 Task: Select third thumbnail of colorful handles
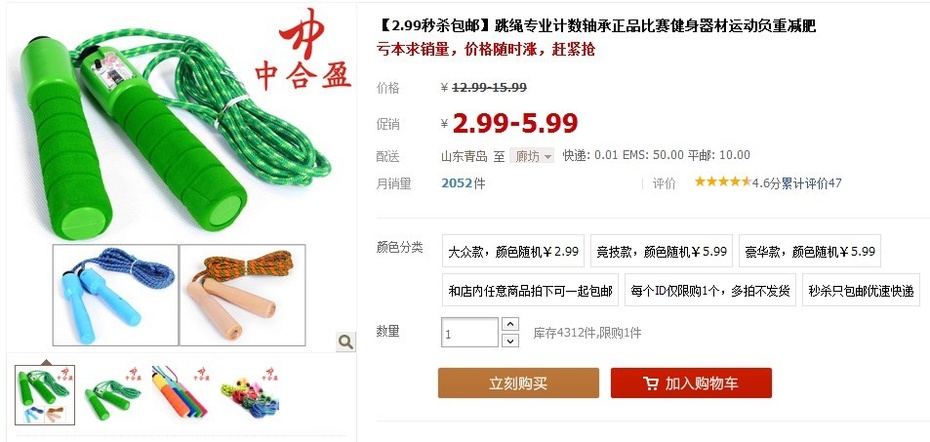click(180, 392)
